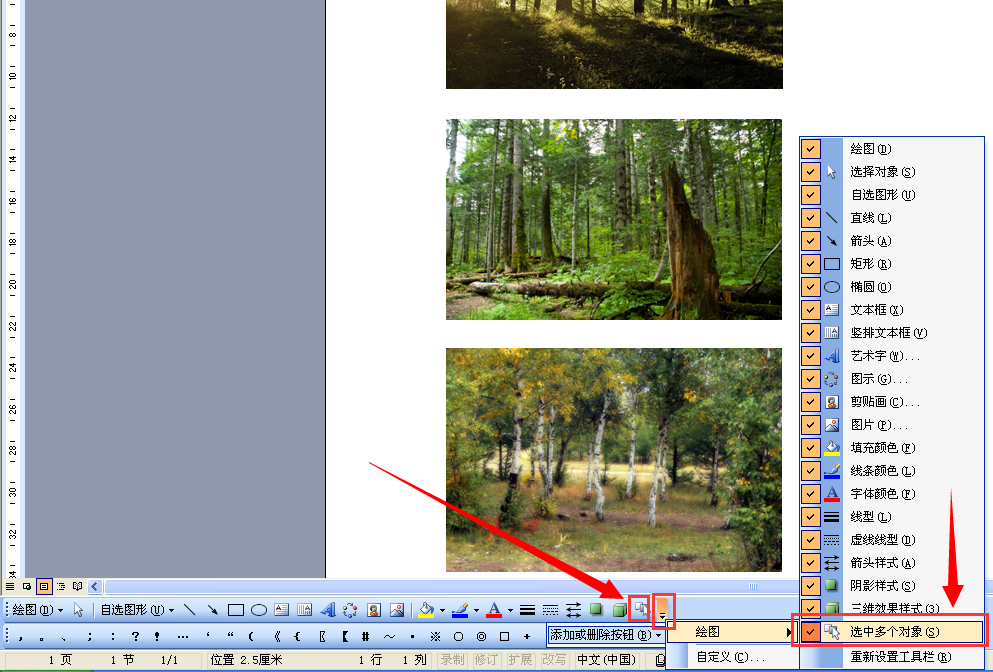Insert a horizontal text box from toolbar

coord(282,610)
